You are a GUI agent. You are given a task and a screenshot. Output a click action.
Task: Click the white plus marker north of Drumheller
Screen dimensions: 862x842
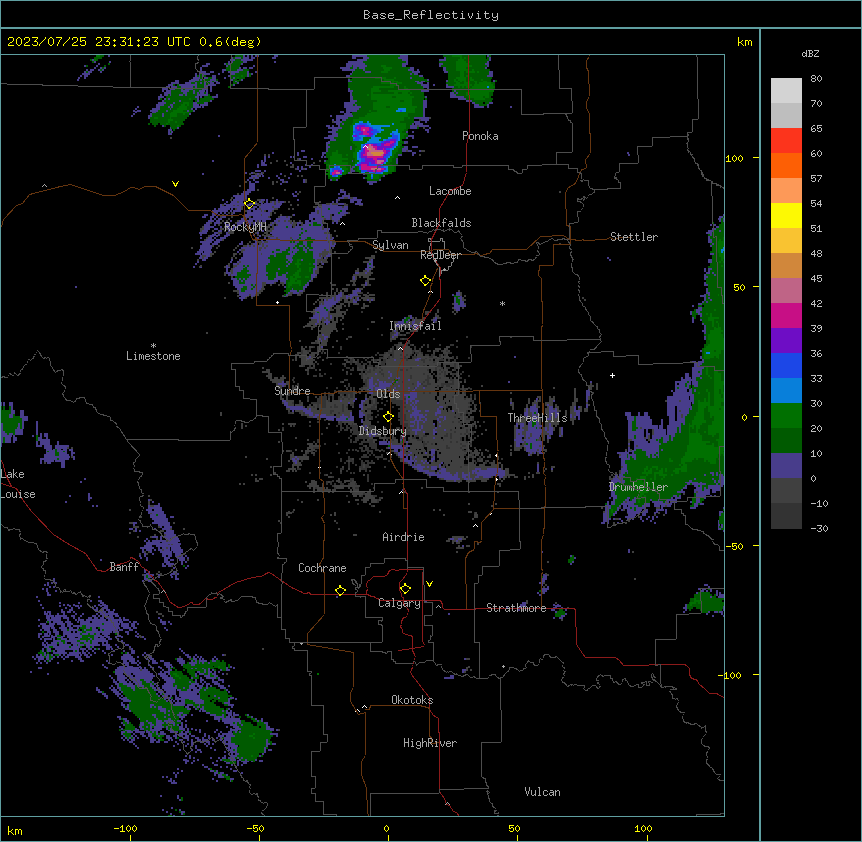pyautogui.click(x=612, y=375)
